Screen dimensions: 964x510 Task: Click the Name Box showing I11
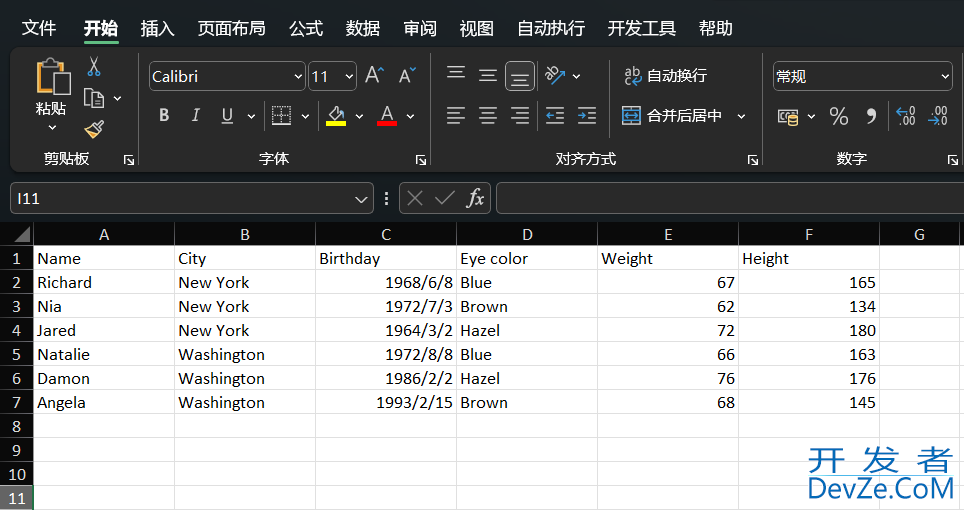click(x=180, y=198)
